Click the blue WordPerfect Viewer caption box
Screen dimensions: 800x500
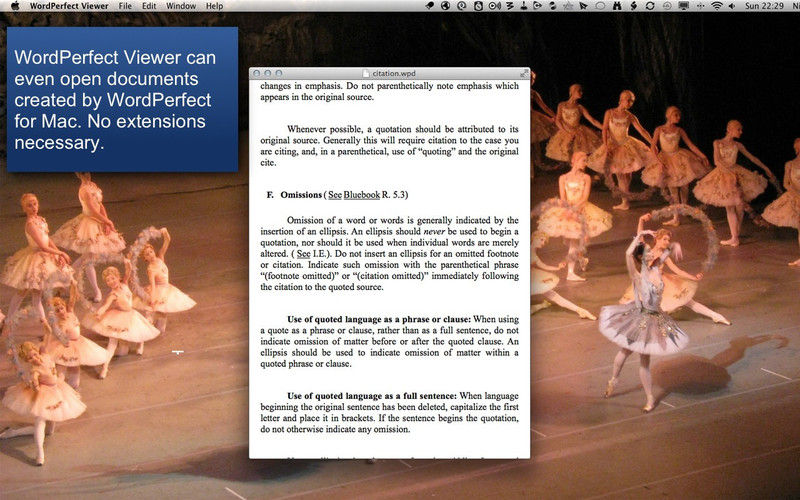(122, 99)
